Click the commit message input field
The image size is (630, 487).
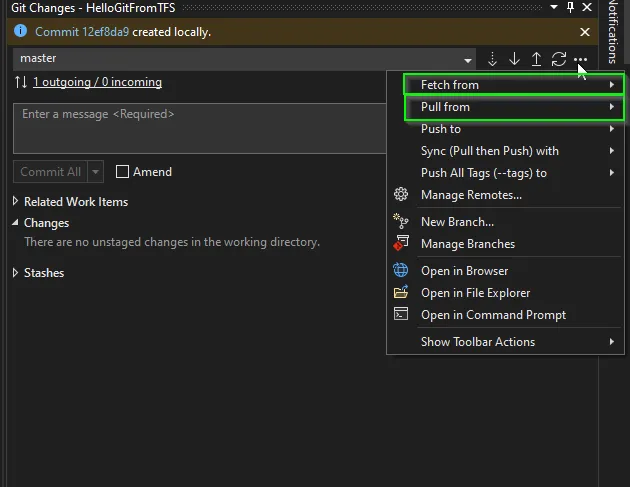click(200, 129)
